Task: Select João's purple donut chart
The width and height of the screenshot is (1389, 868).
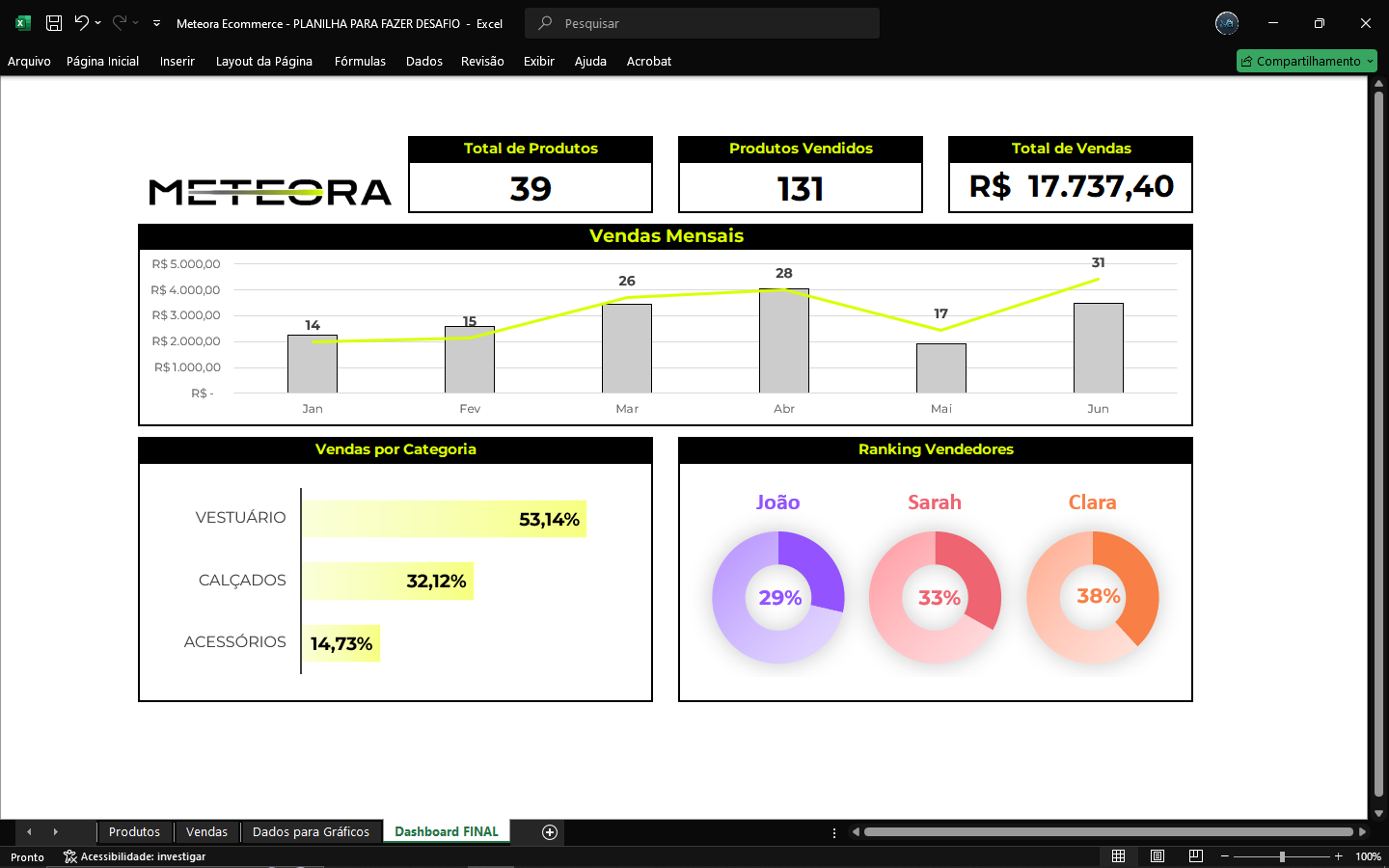Action: 778,597
